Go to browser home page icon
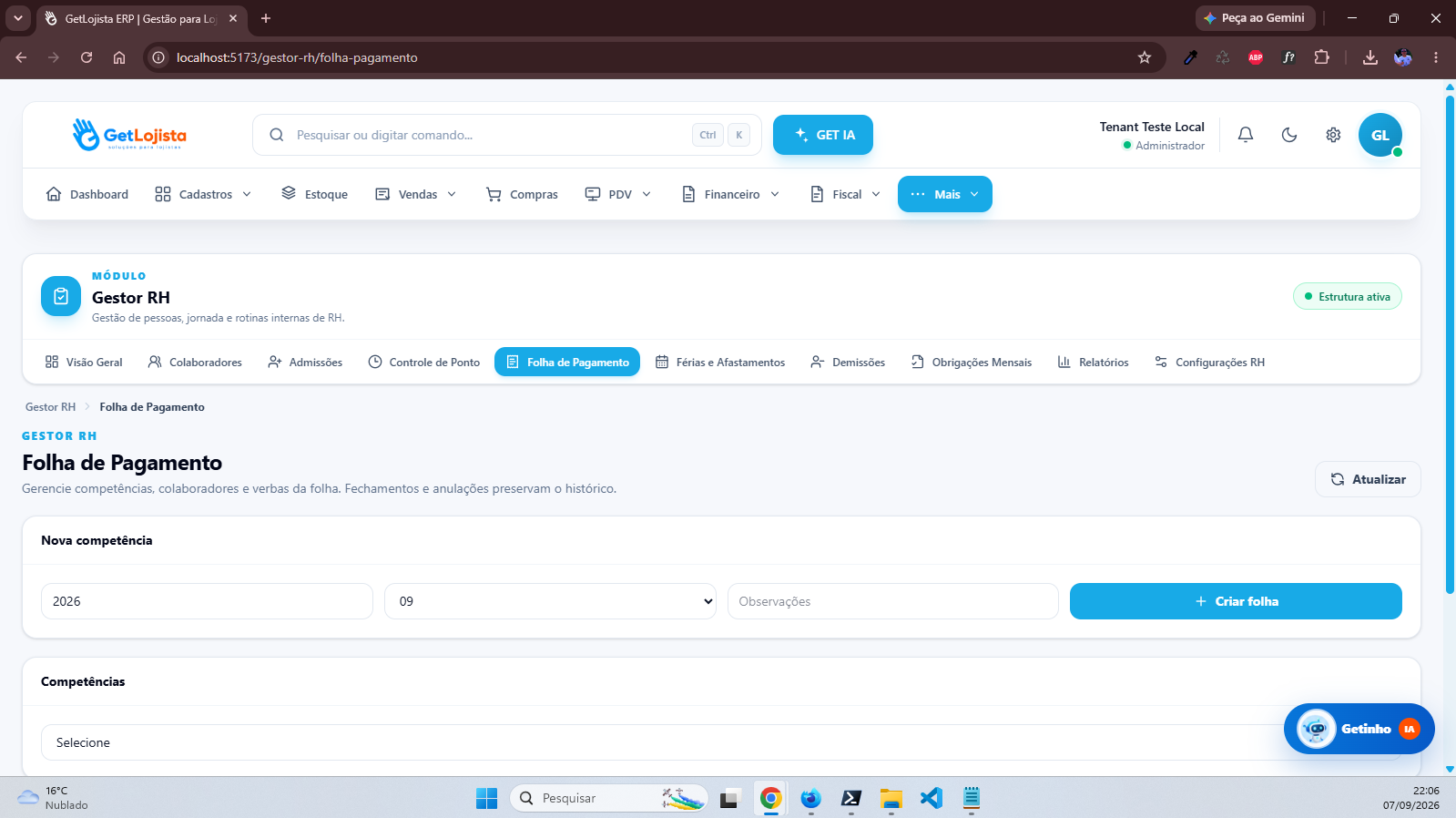 point(119,57)
